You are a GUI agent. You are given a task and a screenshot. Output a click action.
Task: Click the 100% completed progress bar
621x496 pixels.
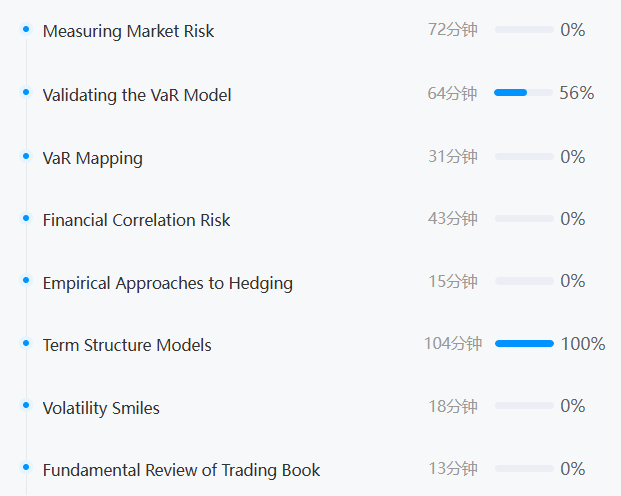point(523,343)
